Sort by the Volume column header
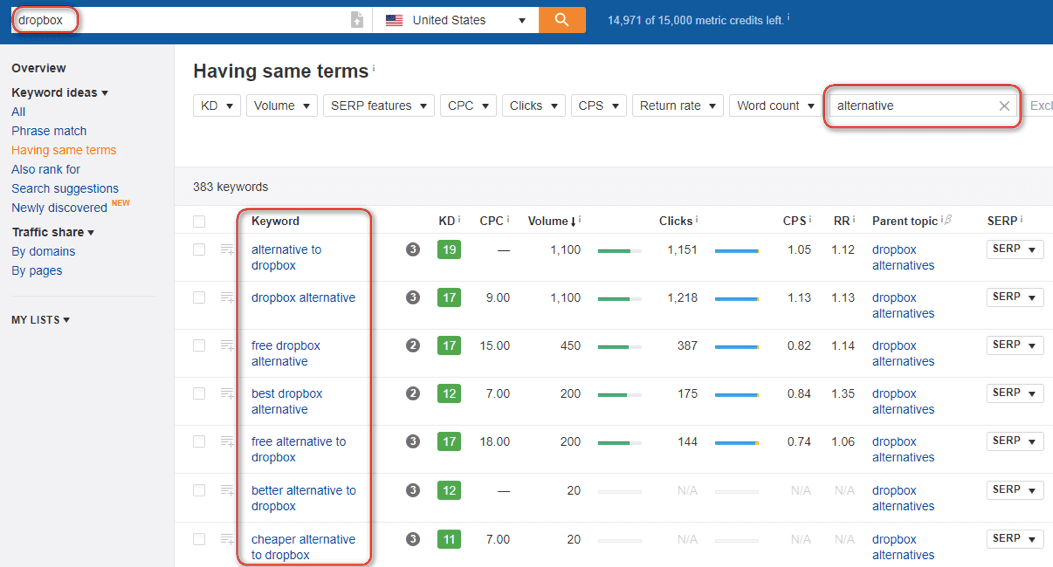 pos(551,221)
